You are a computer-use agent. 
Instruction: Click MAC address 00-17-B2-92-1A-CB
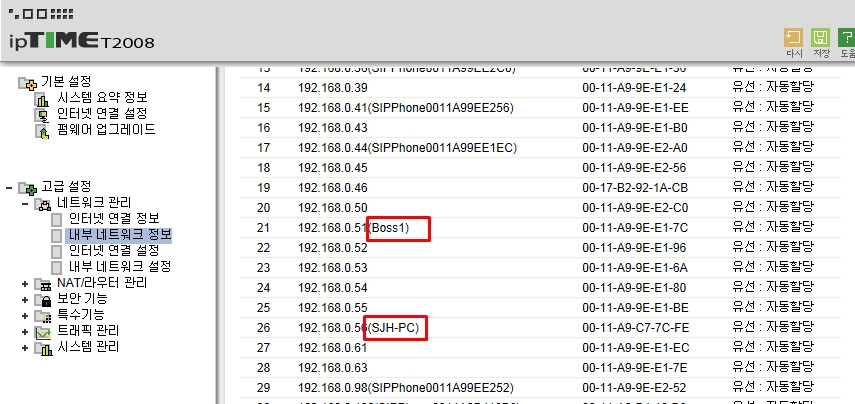coord(635,188)
